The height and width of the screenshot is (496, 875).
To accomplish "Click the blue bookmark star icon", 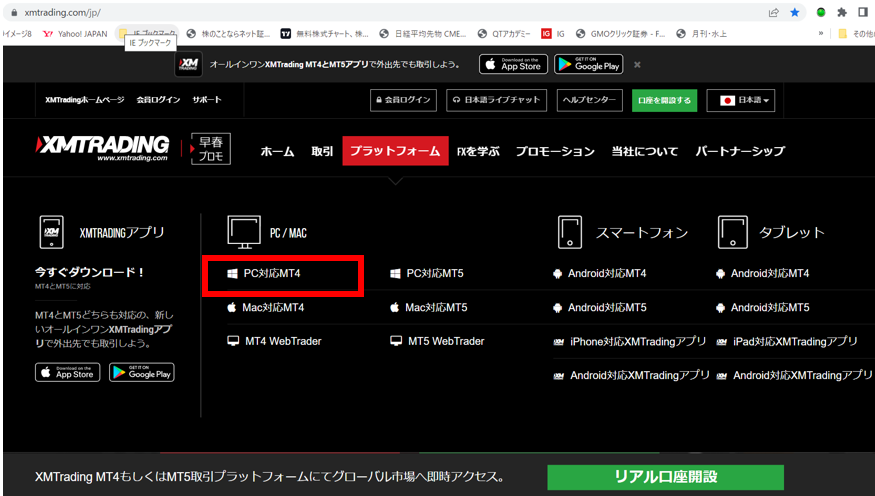I will click(795, 12).
